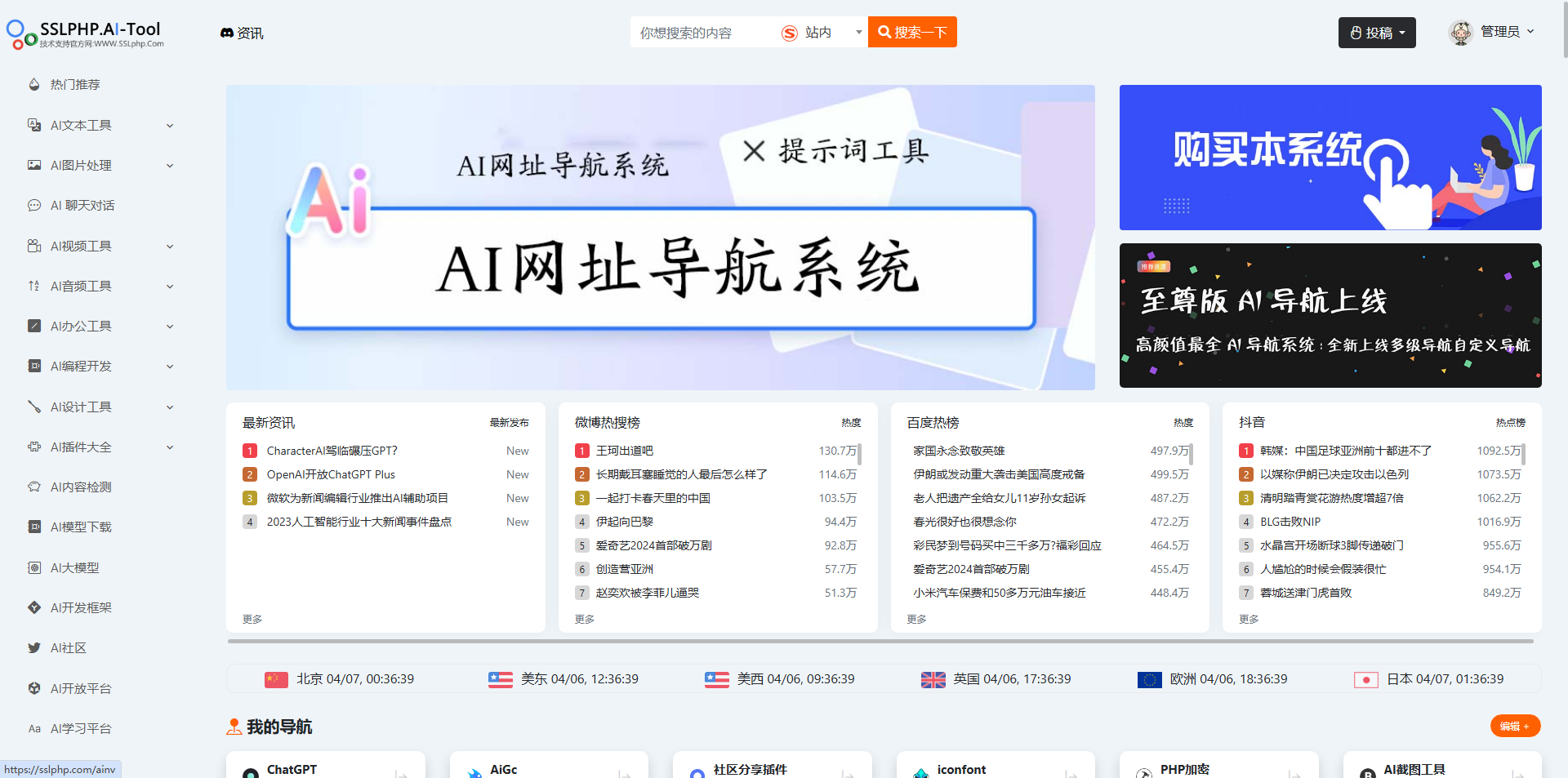This screenshot has width=1568, height=778.
Task: Open the 投稿 dropdown button
Action: [x=1377, y=33]
